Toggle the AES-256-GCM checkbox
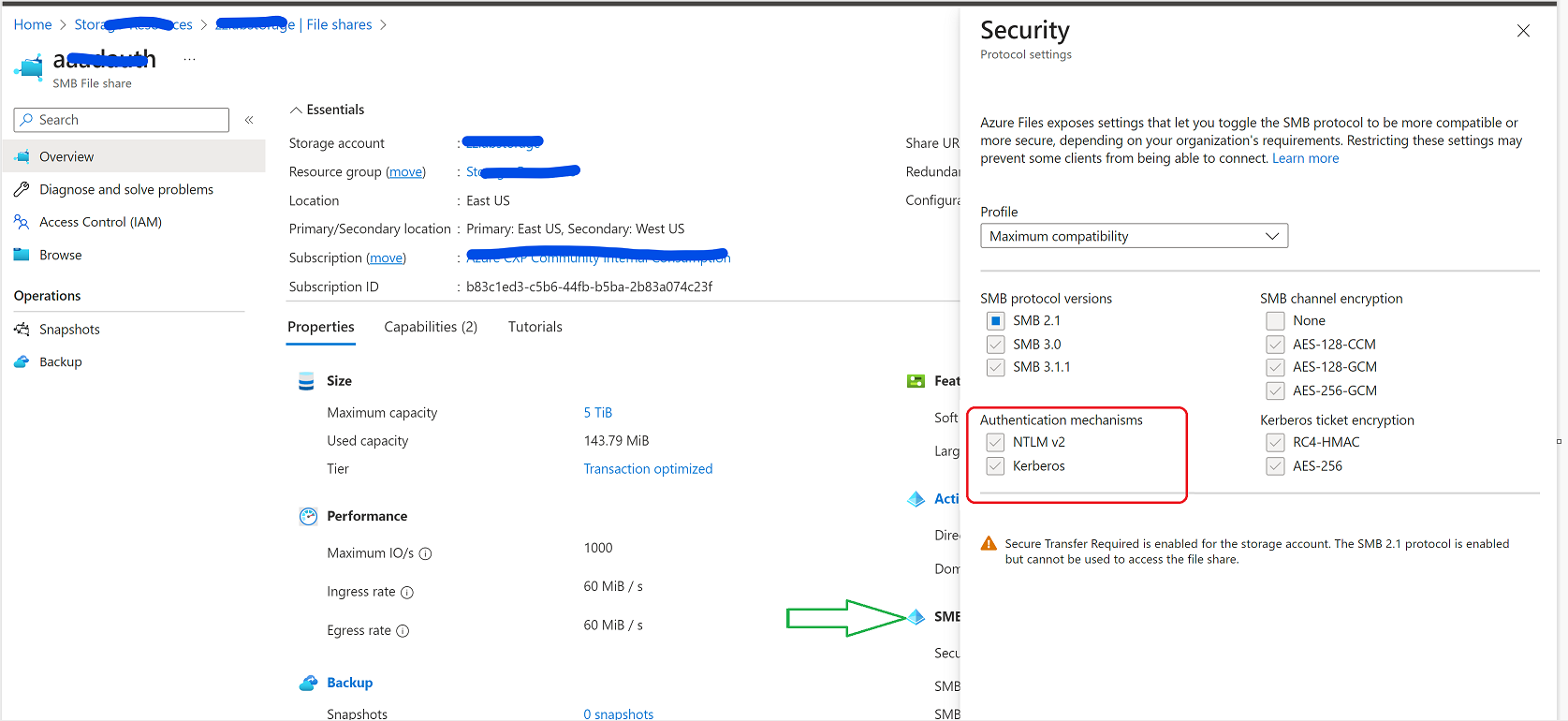 tap(1275, 390)
